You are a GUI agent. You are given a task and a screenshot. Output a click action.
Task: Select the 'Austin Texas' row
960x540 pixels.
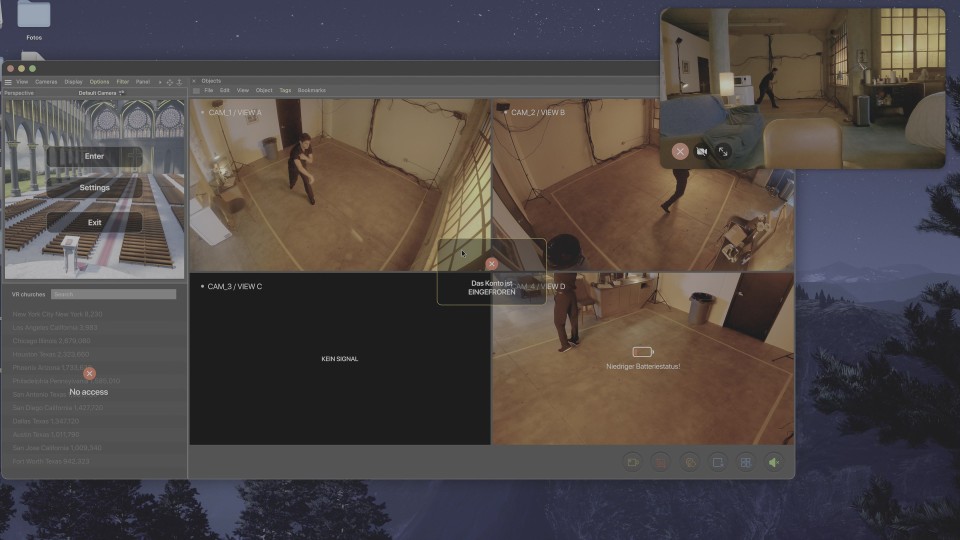click(46, 435)
